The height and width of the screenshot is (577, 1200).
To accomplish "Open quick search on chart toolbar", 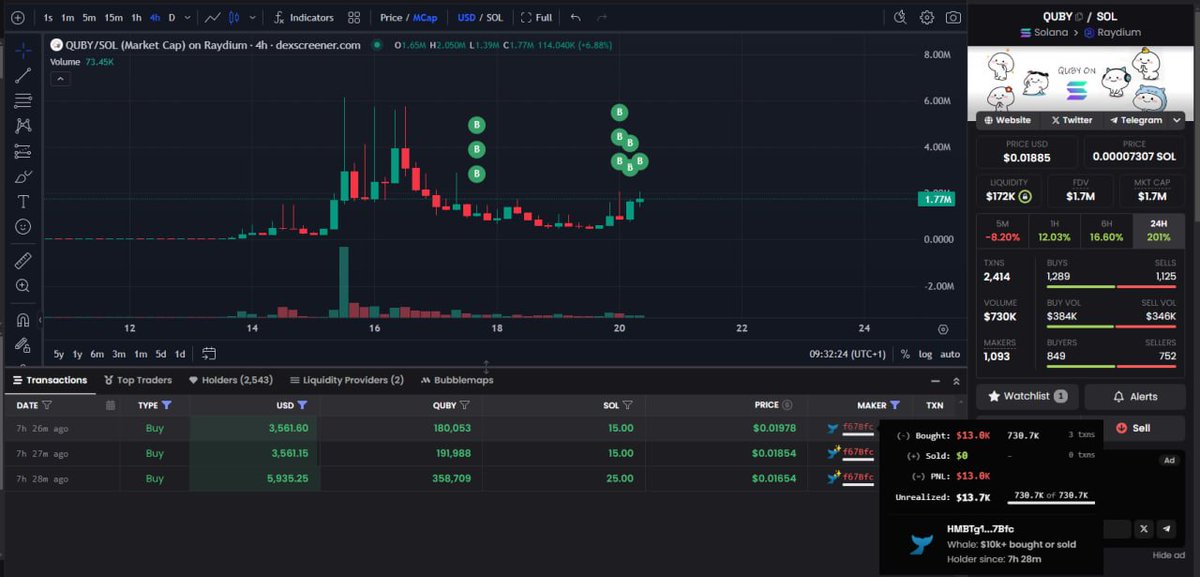I will pyautogui.click(x=900, y=17).
